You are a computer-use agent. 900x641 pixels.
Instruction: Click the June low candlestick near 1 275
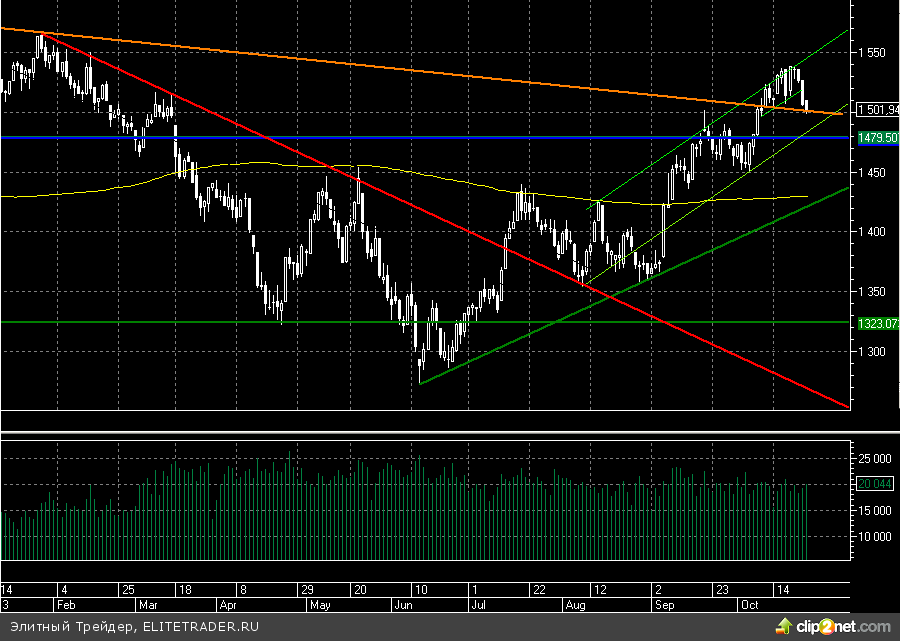point(421,362)
